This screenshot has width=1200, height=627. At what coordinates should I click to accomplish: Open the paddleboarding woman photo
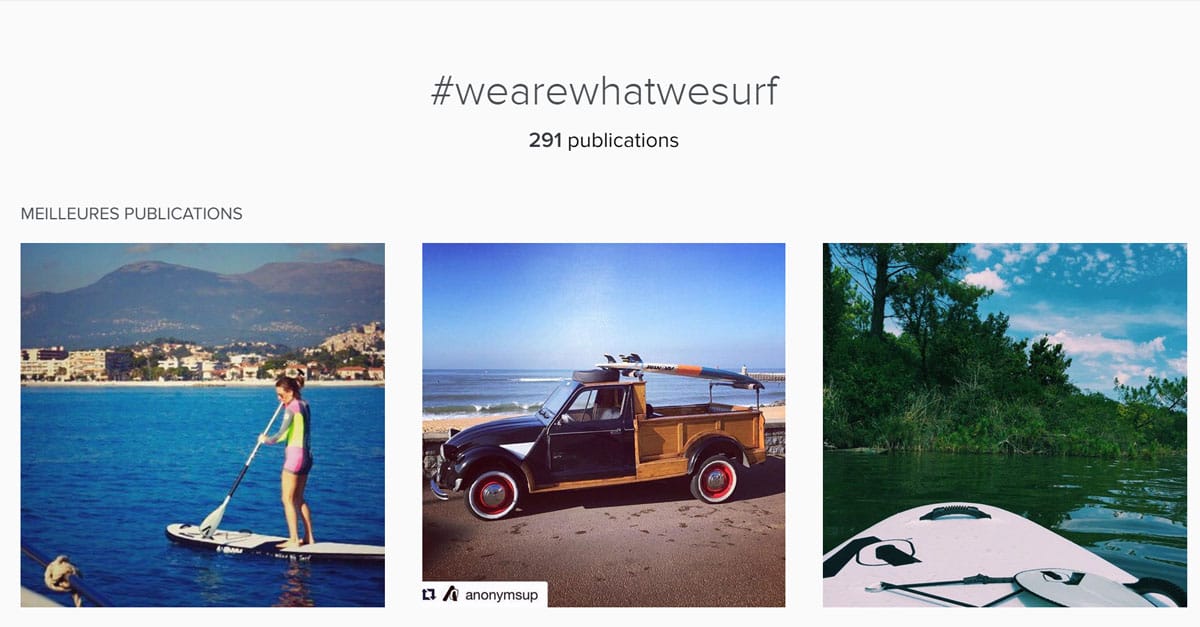(x=202, y=425)
